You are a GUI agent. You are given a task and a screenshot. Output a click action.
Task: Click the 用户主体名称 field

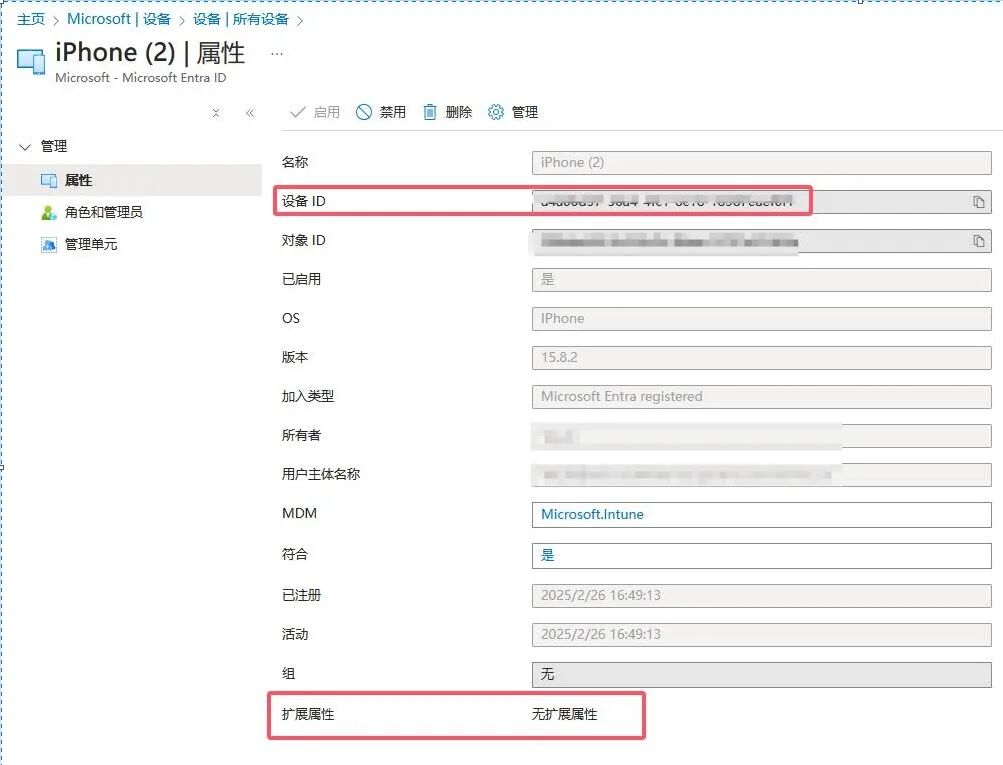point(761,475)
